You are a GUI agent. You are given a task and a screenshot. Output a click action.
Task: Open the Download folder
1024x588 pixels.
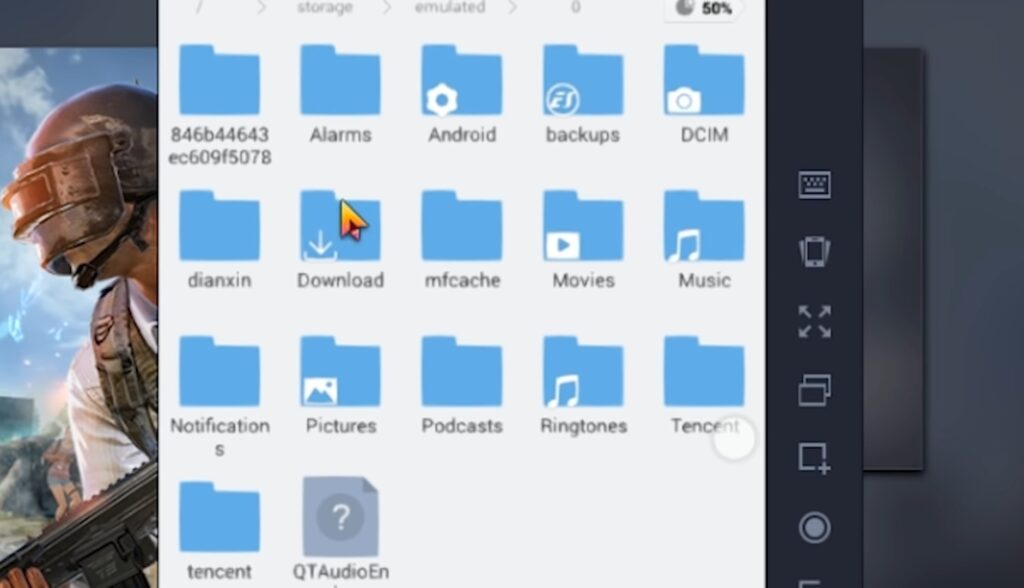[x=340, y=229]
